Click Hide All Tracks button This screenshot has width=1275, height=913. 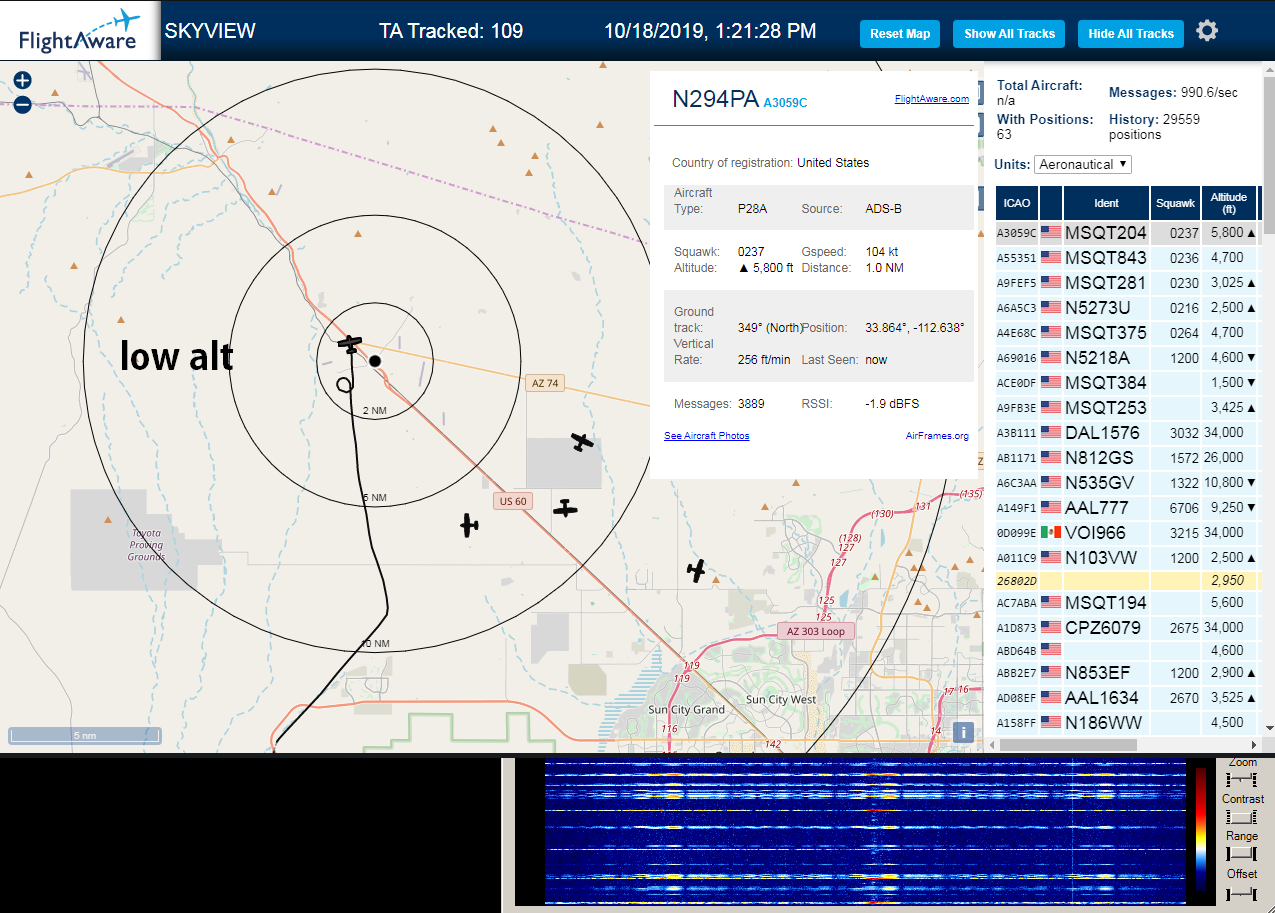pyautogui.click(x=1131, y=33)
